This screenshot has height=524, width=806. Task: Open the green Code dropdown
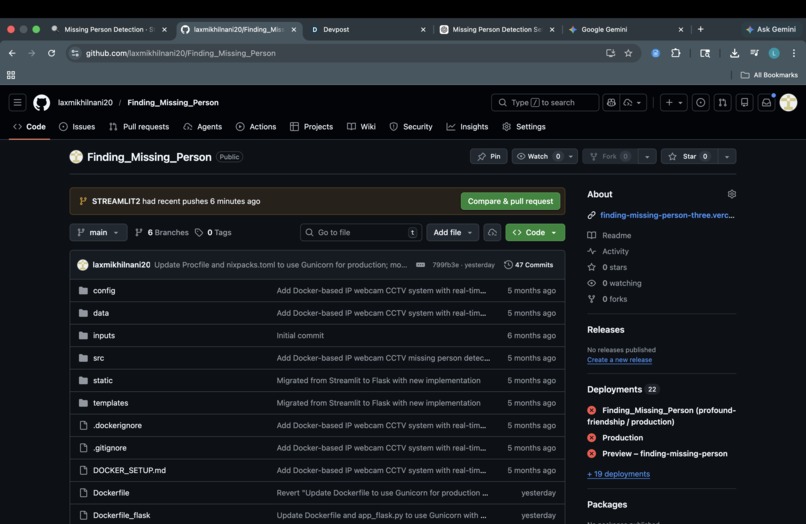(535, 232)
